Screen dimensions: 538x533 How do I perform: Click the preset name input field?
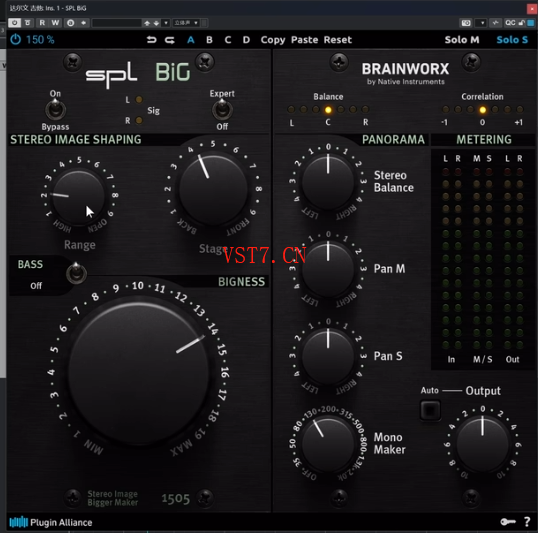[117, 23]
